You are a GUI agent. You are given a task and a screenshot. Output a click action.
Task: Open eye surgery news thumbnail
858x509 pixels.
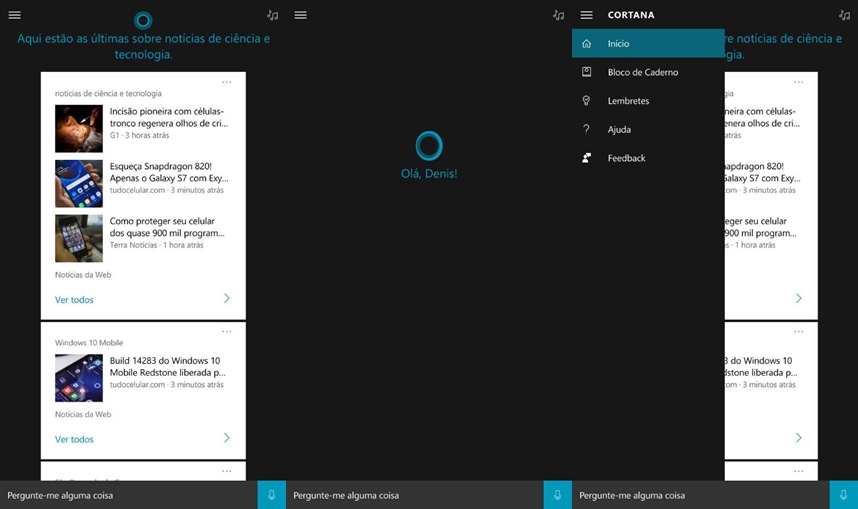tap(79, 129)
